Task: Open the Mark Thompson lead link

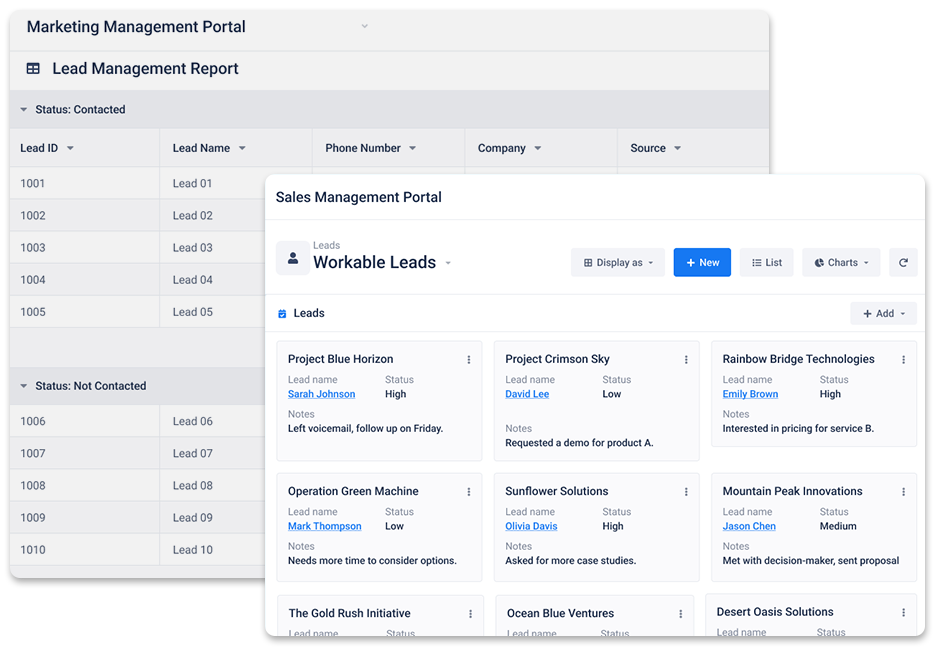Action: 324,526
